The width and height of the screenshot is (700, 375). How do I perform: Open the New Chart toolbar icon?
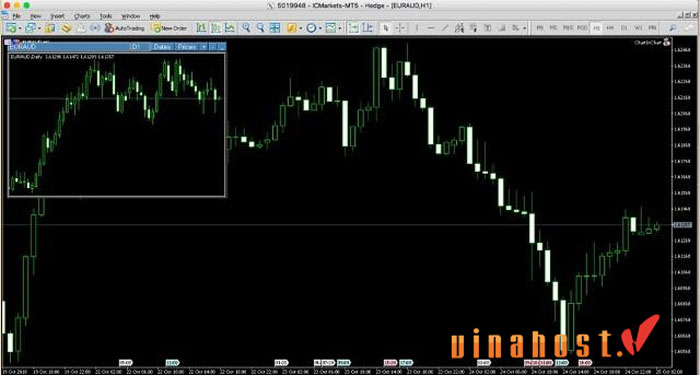click(x=11, y=28)
